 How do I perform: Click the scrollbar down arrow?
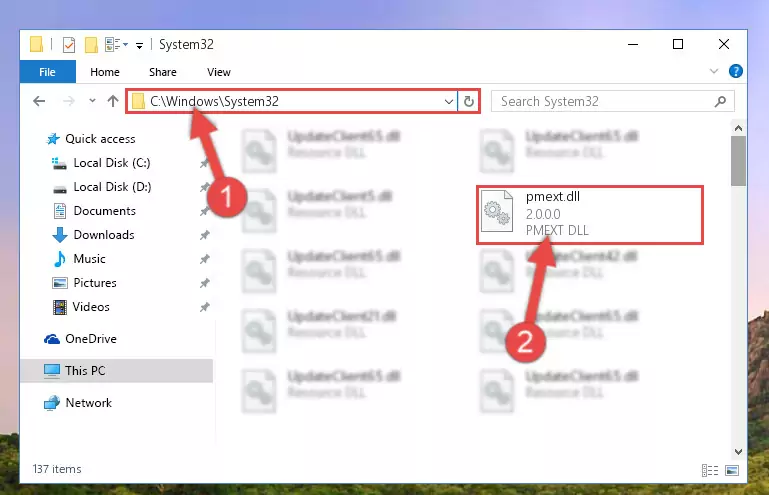click(x=738, y=451)
